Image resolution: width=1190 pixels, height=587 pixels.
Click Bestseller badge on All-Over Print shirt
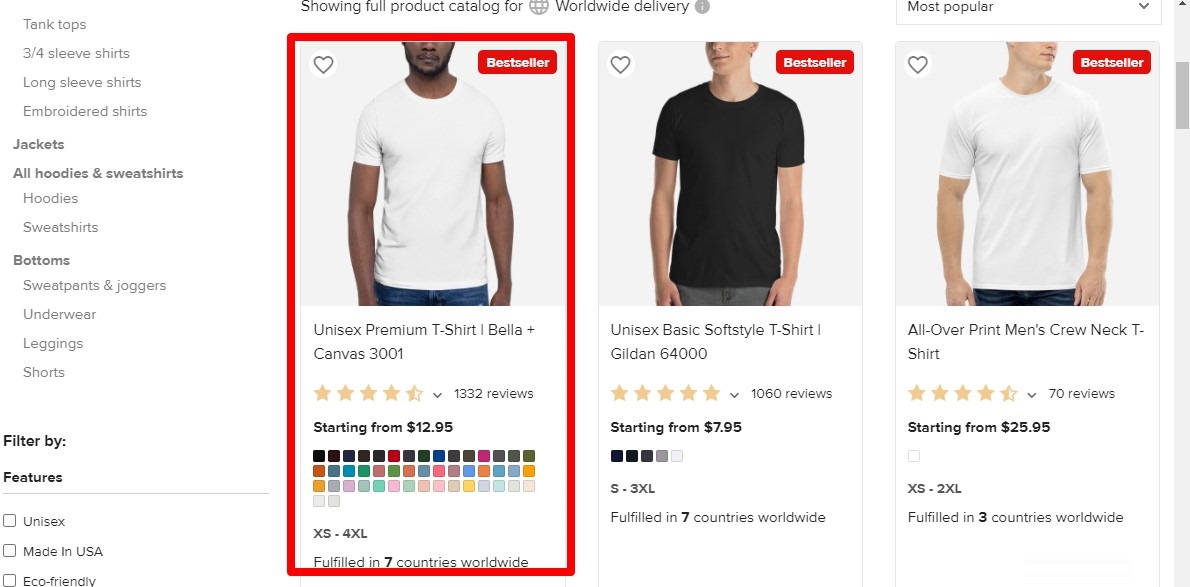(x=1111, y=62)
